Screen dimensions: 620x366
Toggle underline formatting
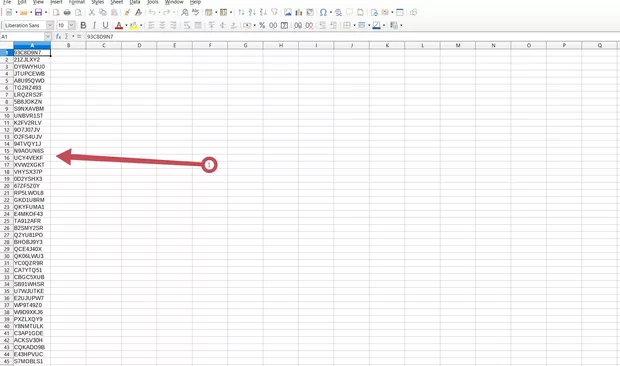tap(105, 25)
